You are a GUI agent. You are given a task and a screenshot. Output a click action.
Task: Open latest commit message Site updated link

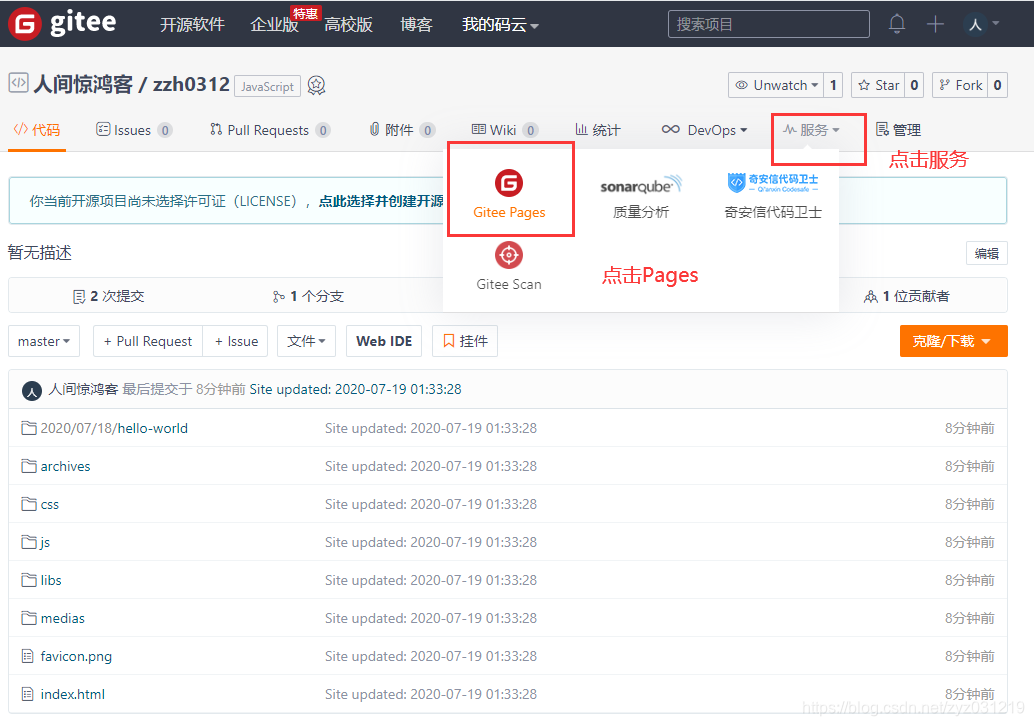(355, 389)
